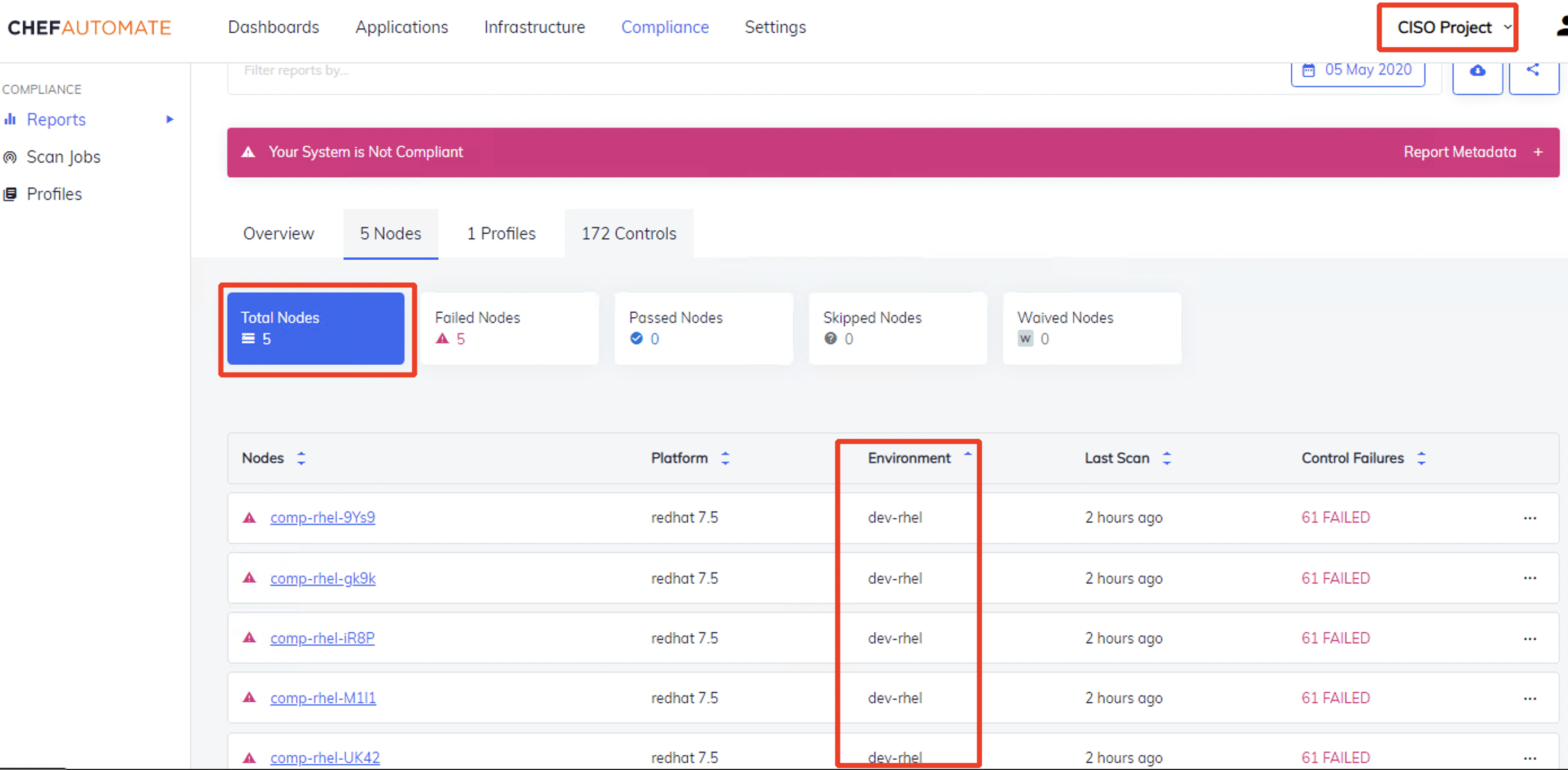Go to Infrastructure in top menu

coord(534,27)
